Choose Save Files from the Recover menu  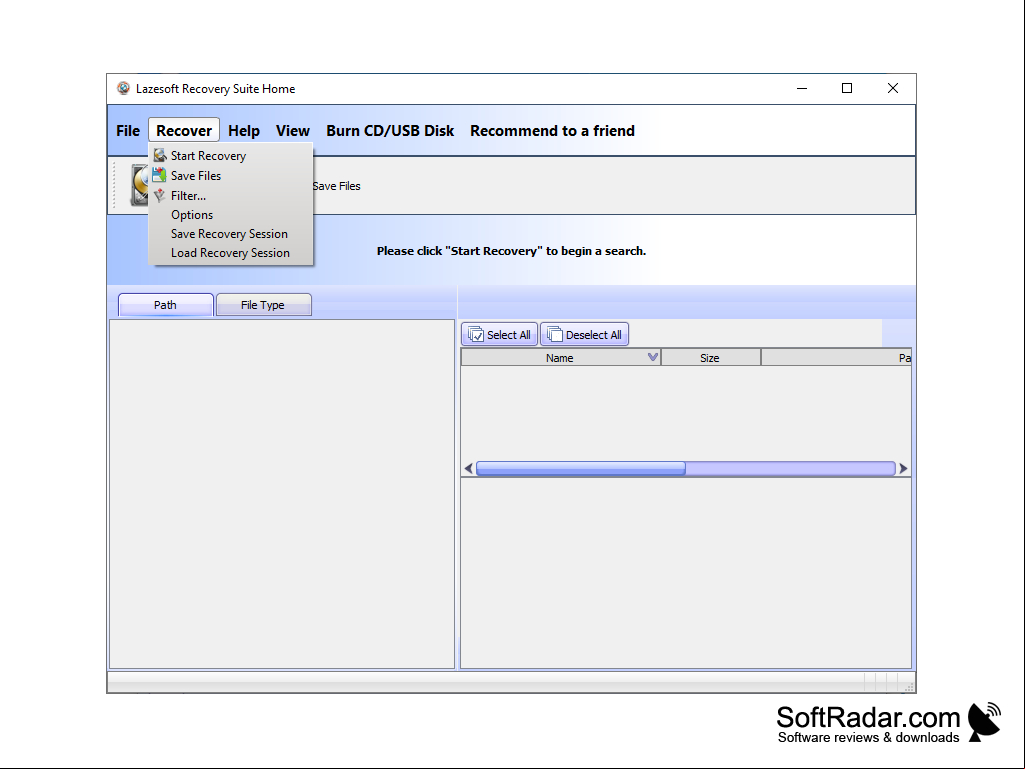231,175
